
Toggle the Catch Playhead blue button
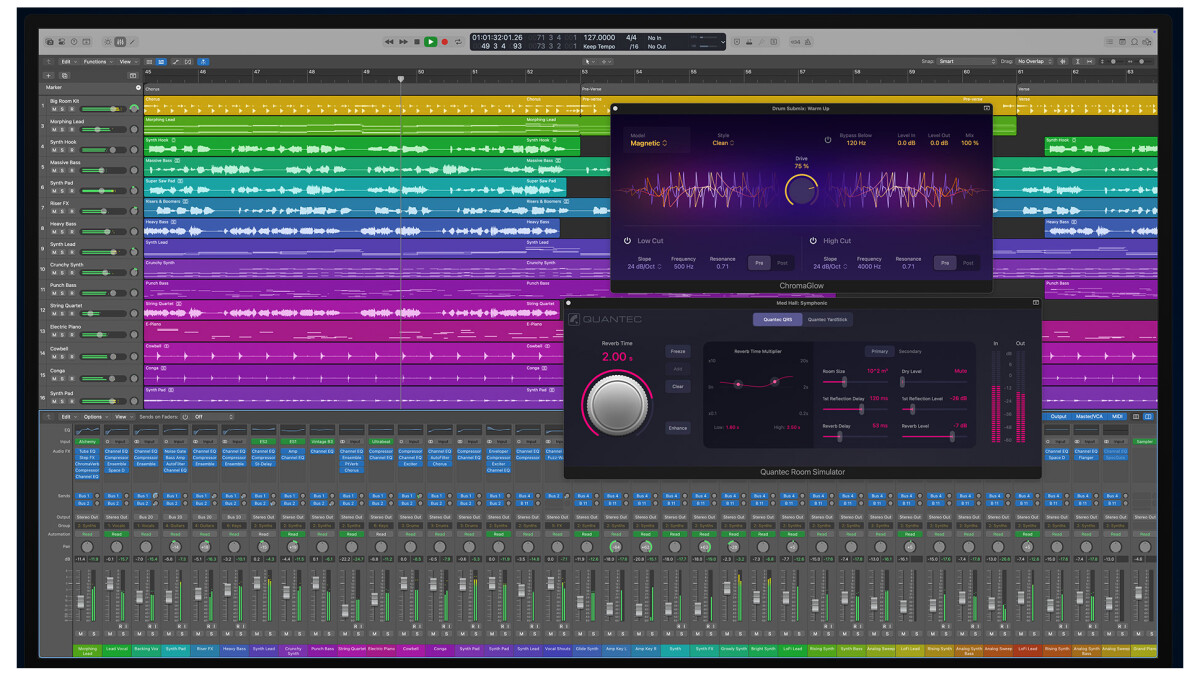tap(203, 61)
